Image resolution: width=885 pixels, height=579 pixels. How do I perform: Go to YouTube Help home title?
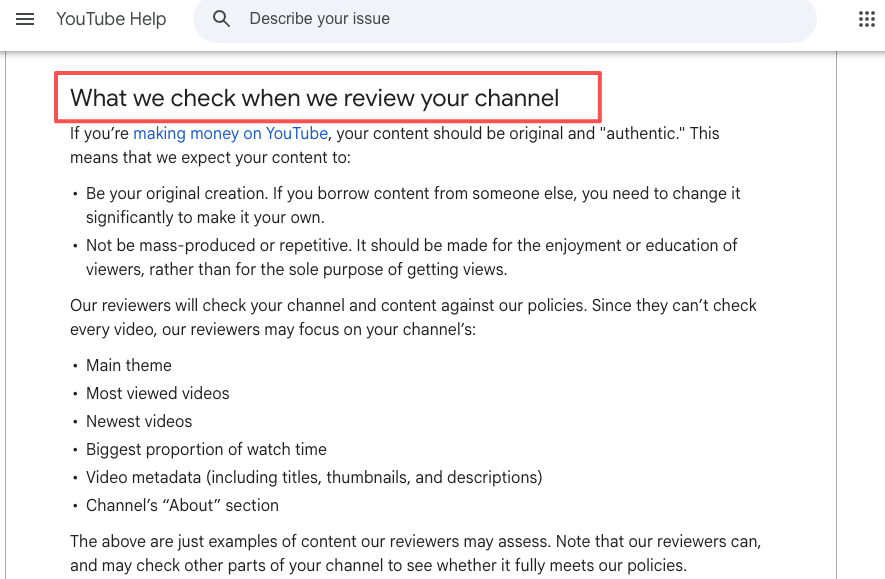click(x=111, y=19)
